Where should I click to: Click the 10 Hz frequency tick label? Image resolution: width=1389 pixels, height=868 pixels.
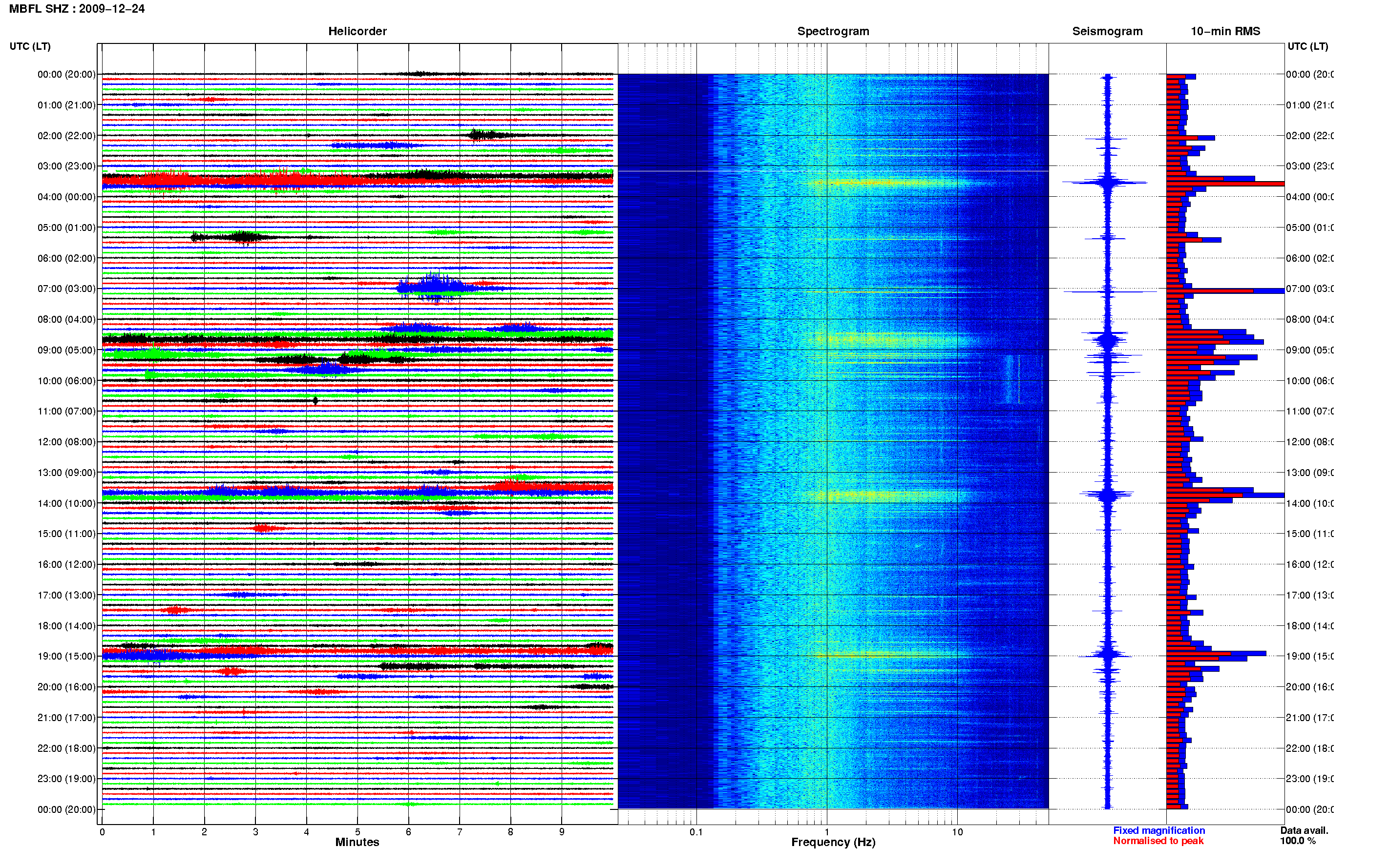pos(957,832)
